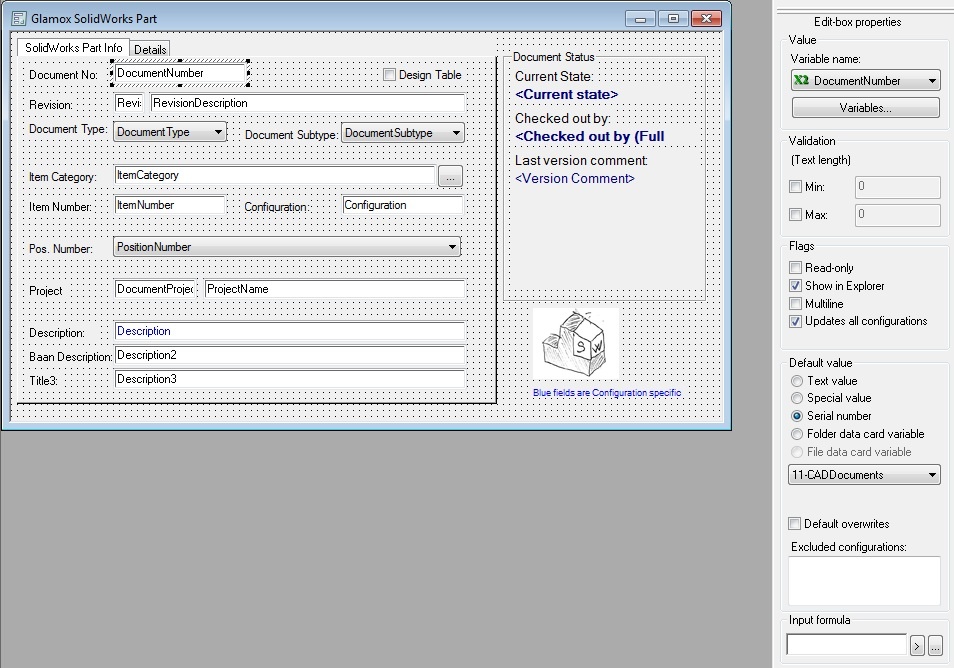The height and width of the screenshot is (668, 954).
Task: Expand the DocumentType dropdown
Action: [170, 132]
